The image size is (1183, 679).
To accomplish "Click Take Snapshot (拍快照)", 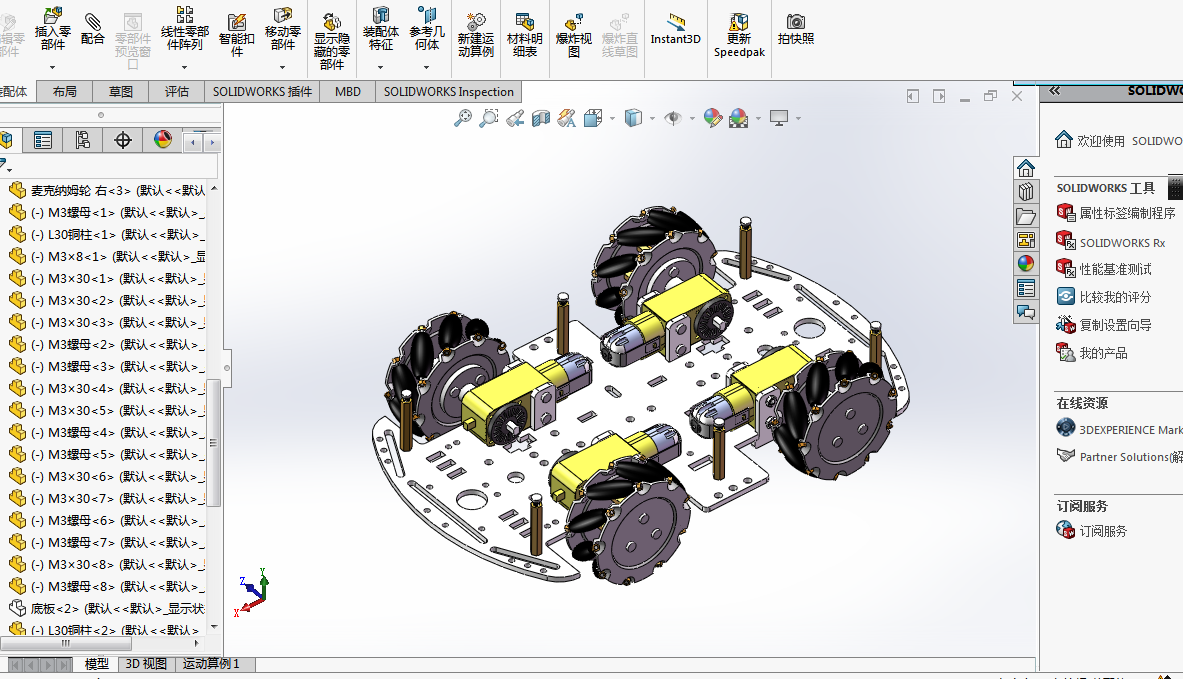I will click(x=796, y=29).
